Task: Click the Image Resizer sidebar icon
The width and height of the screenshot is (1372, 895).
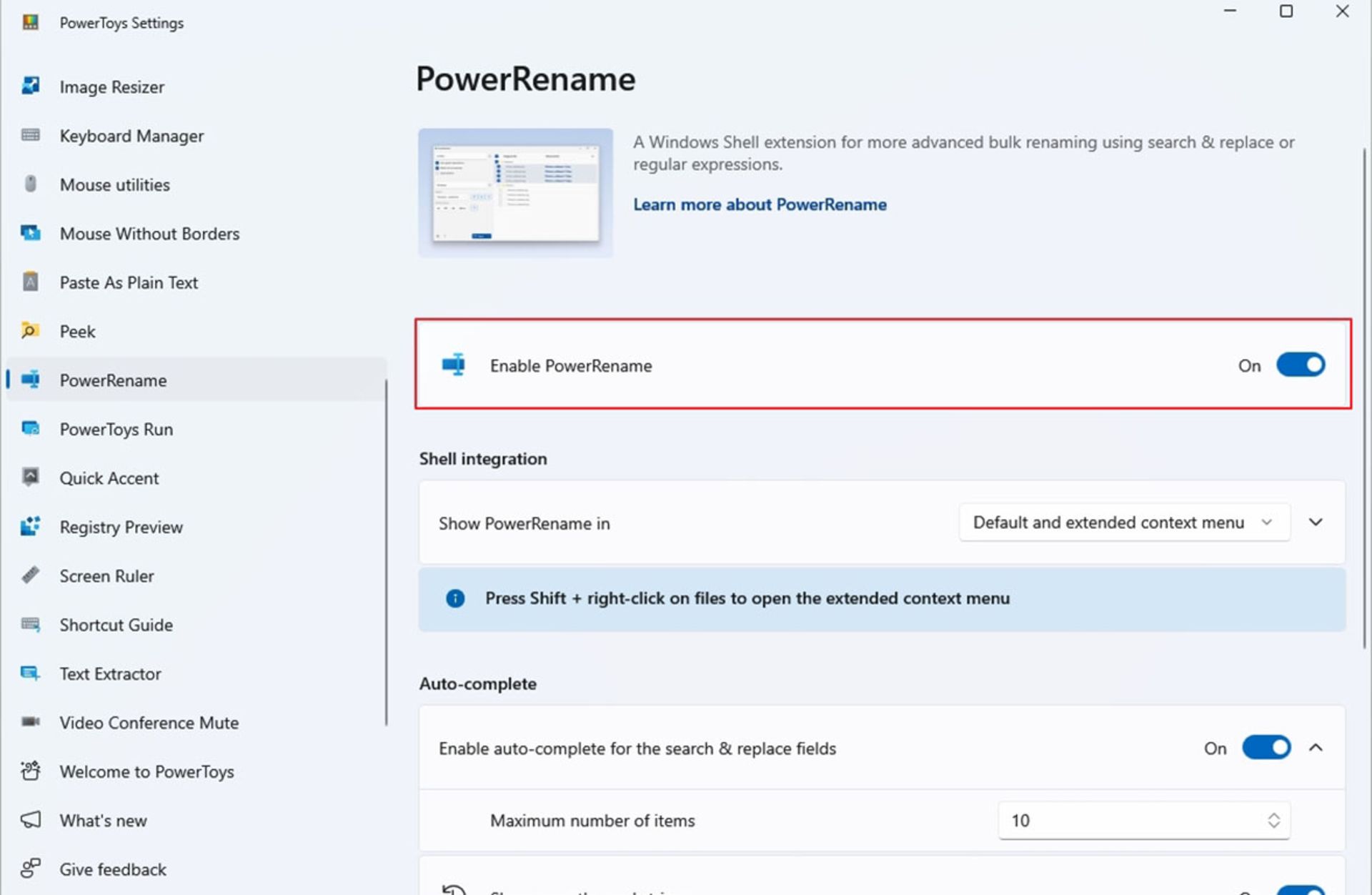Action: 30,86
